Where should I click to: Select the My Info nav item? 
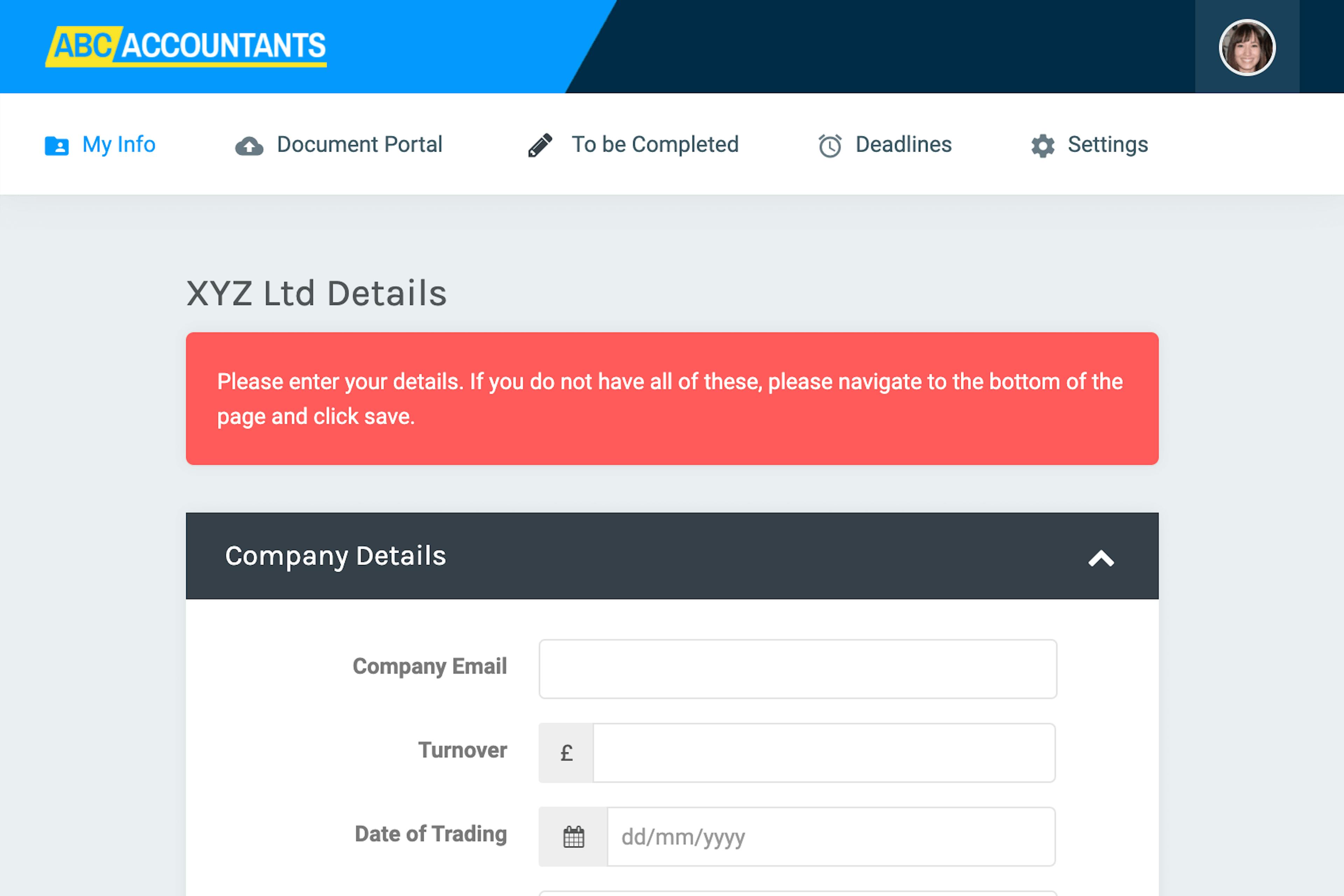(x=118, y=144)
